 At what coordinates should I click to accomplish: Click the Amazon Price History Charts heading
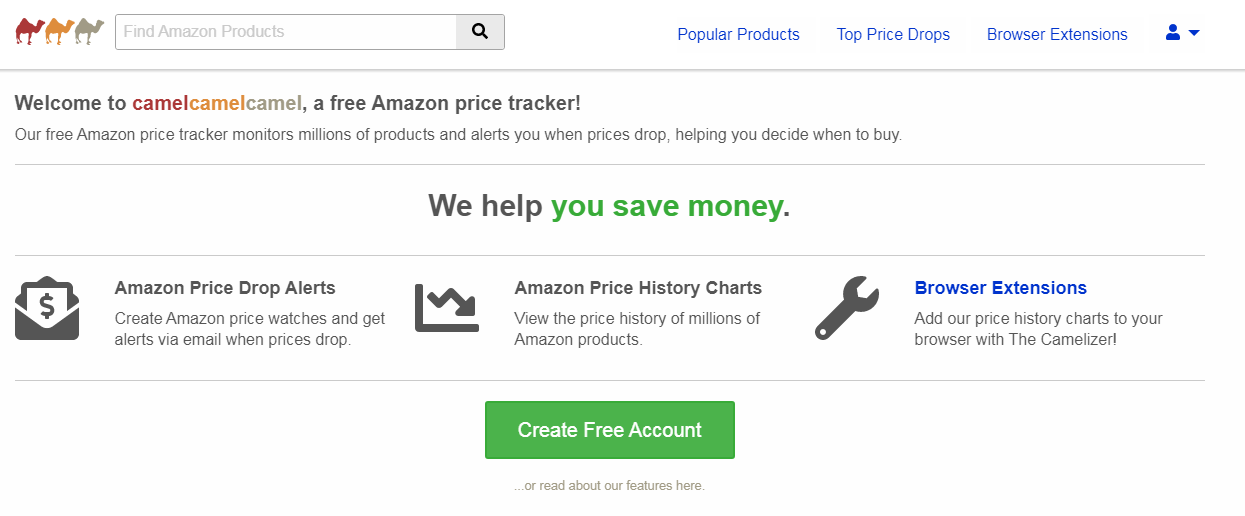click(638, 288)
